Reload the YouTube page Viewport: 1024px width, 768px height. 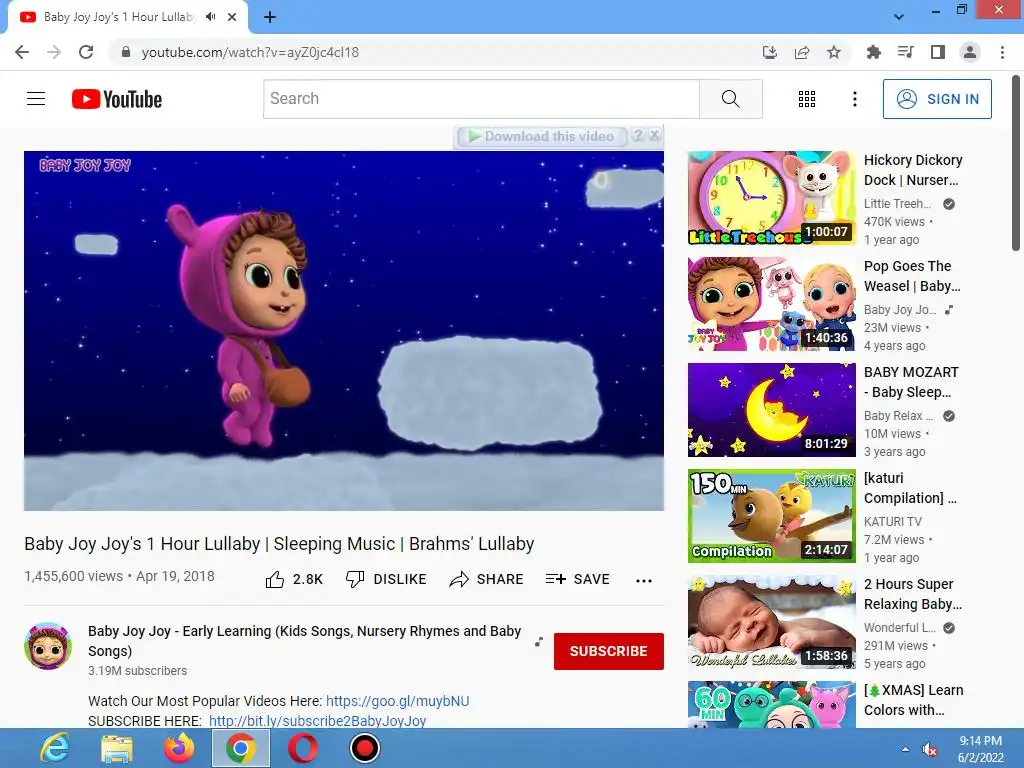(86, 52)
